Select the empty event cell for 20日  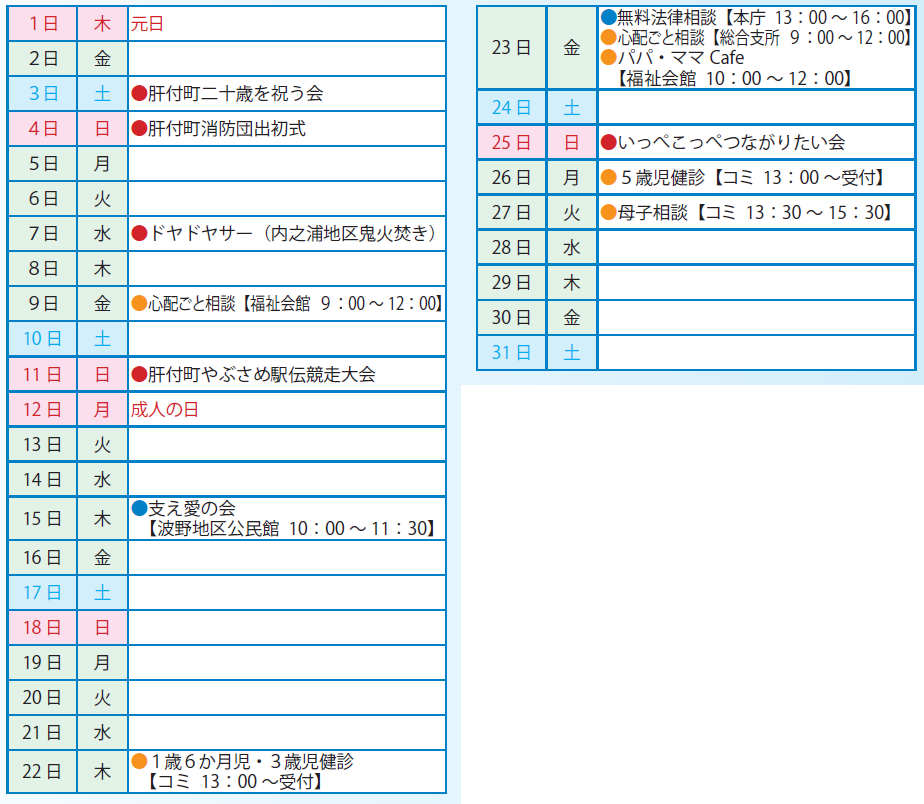tap(287, 697)
